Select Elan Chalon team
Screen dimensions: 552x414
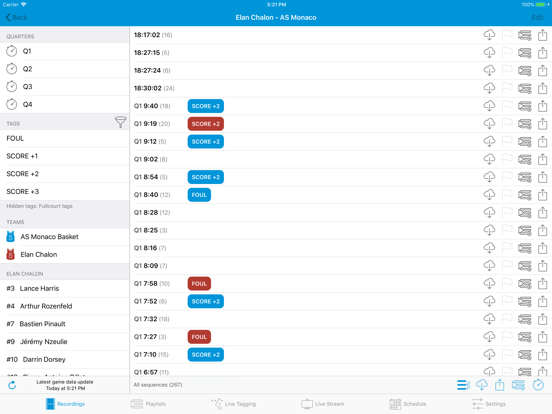point(65,254)
